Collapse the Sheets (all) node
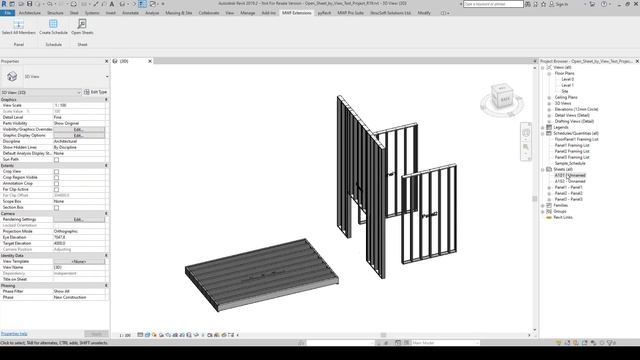The width and height of the screenshot is (640, 360). tap(542, 169)
